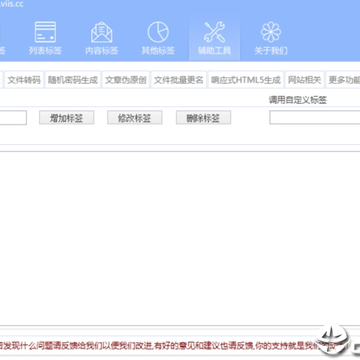The height and width of the screenshot is (360, 360).
Task: Open the 文章伪原创 tab
Action: (x=126, y=80)
